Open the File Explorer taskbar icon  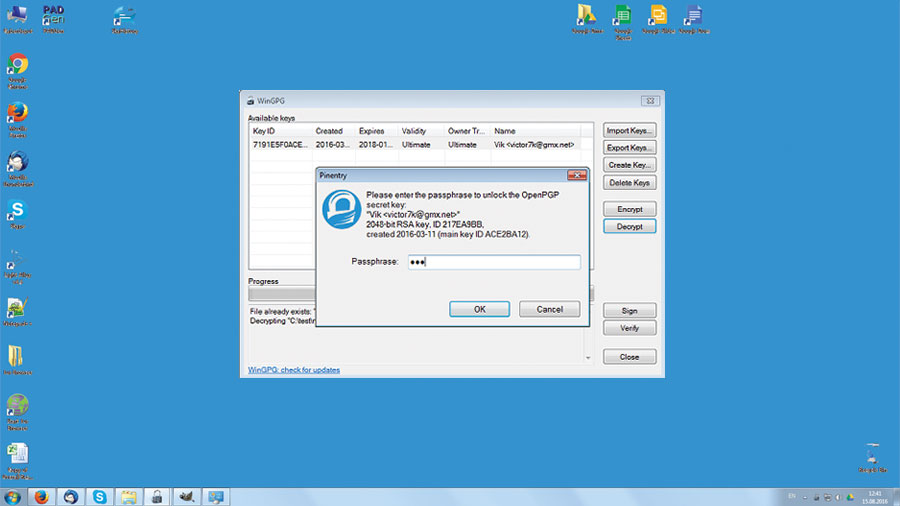point(128,496)
